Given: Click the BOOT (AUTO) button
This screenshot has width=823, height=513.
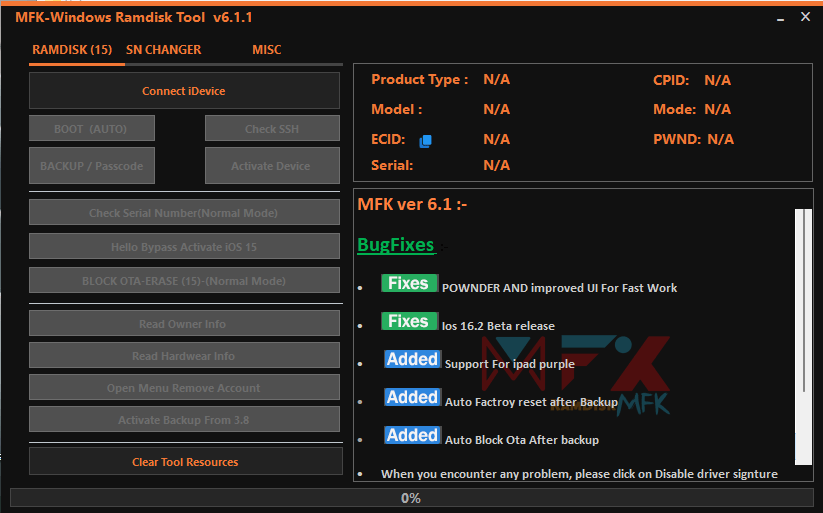Looking at the screenshot, I should [x=92, y=129].
